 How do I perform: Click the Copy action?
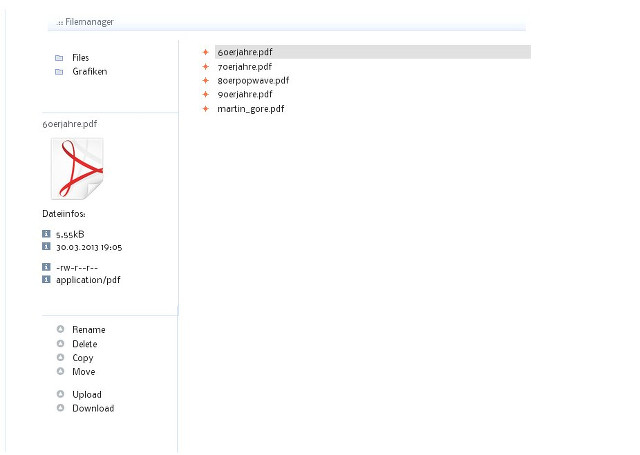pyautogui.click(x=83, y=358)
